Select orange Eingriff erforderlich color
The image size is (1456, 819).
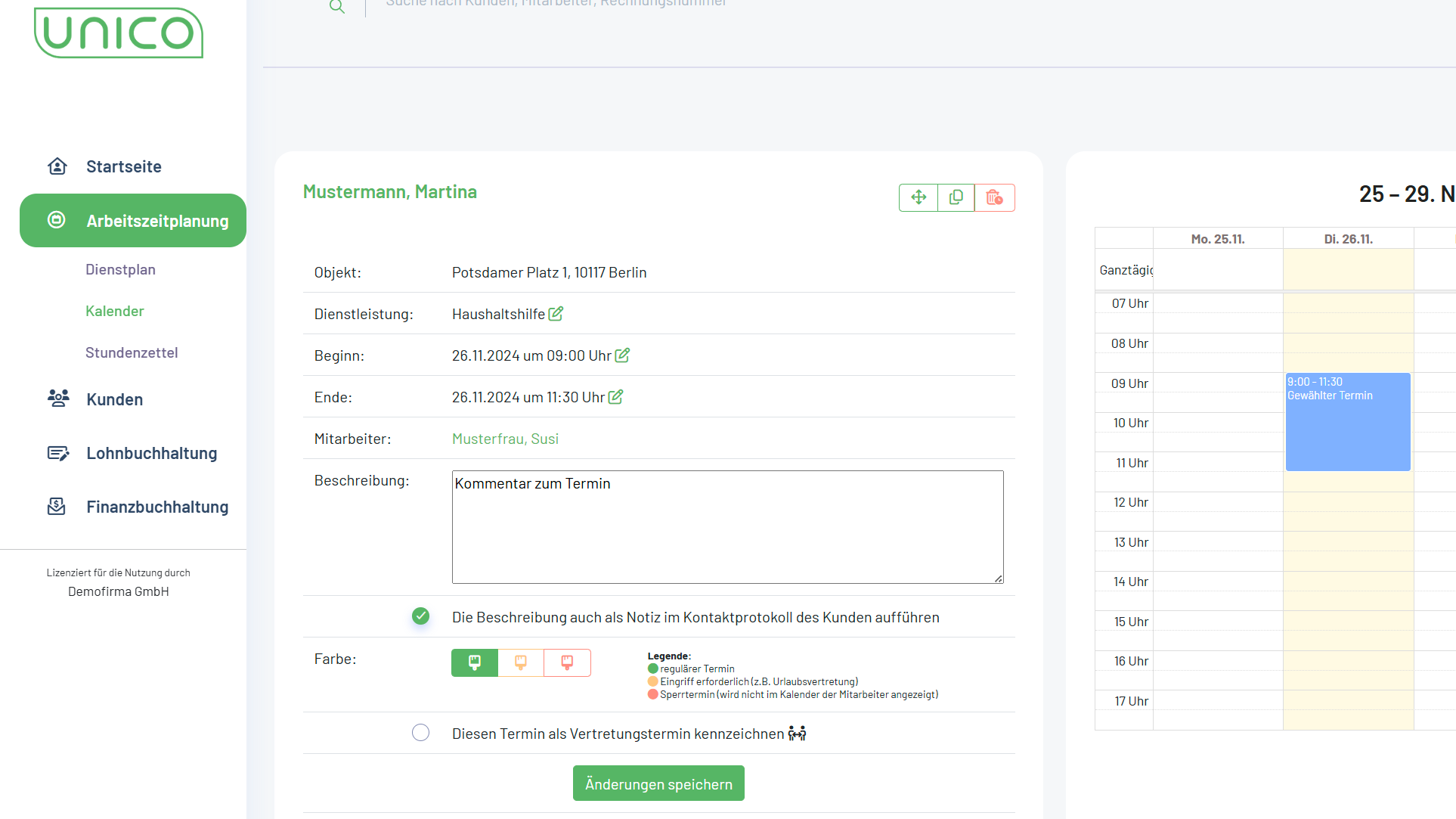tap(521, 662)
